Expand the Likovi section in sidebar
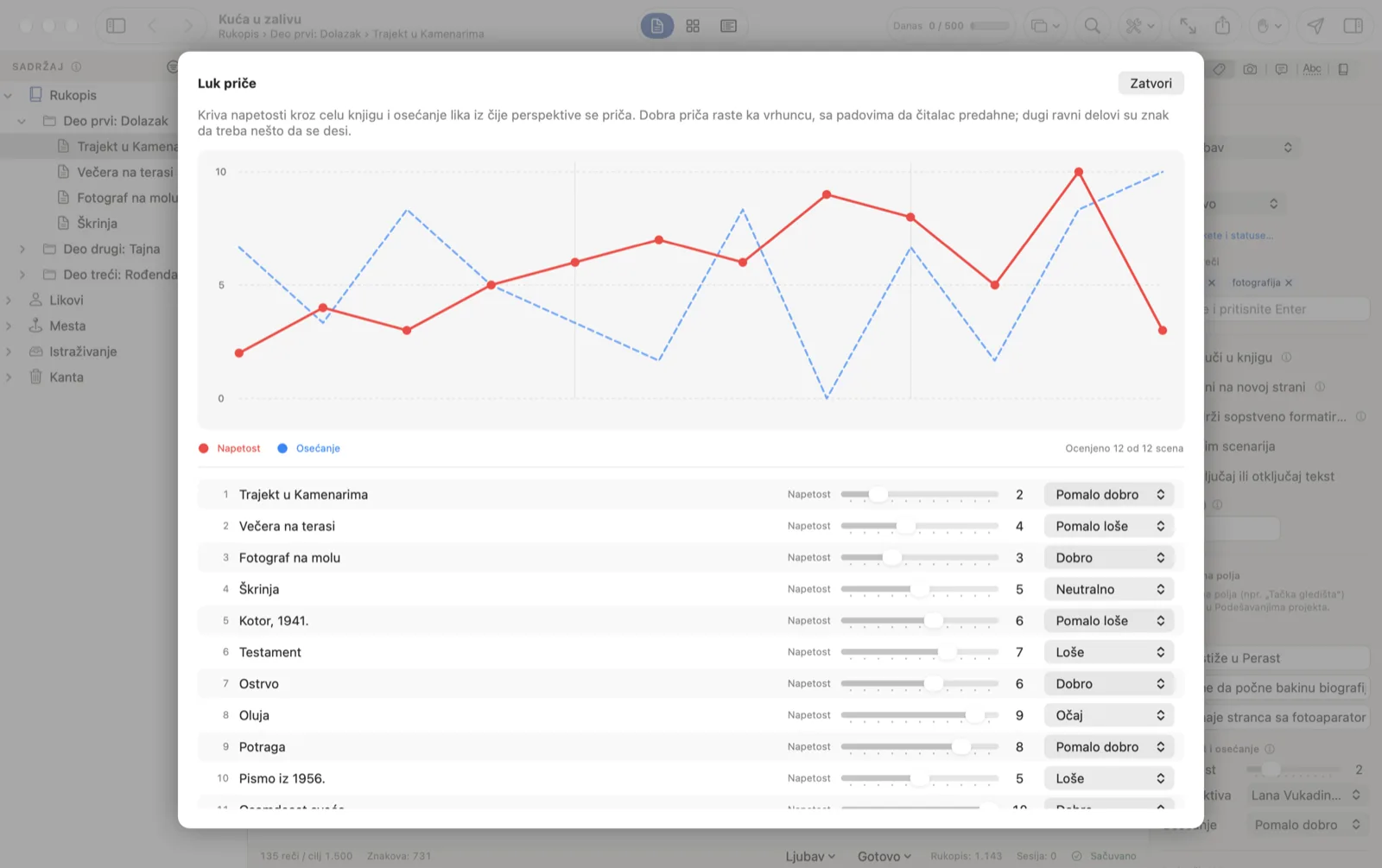The height and width of the screenshot is (868, 1382). point(8,301)
